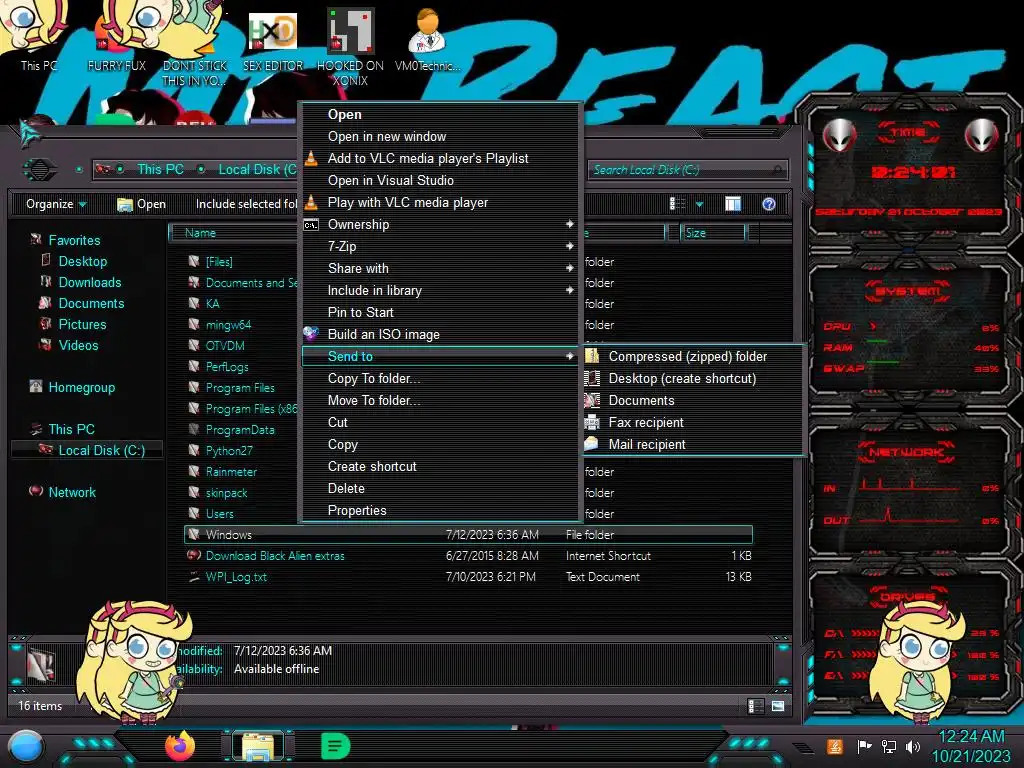Send to Mail recipient
Screen dimensions: 1024x768
pos(692,444)
